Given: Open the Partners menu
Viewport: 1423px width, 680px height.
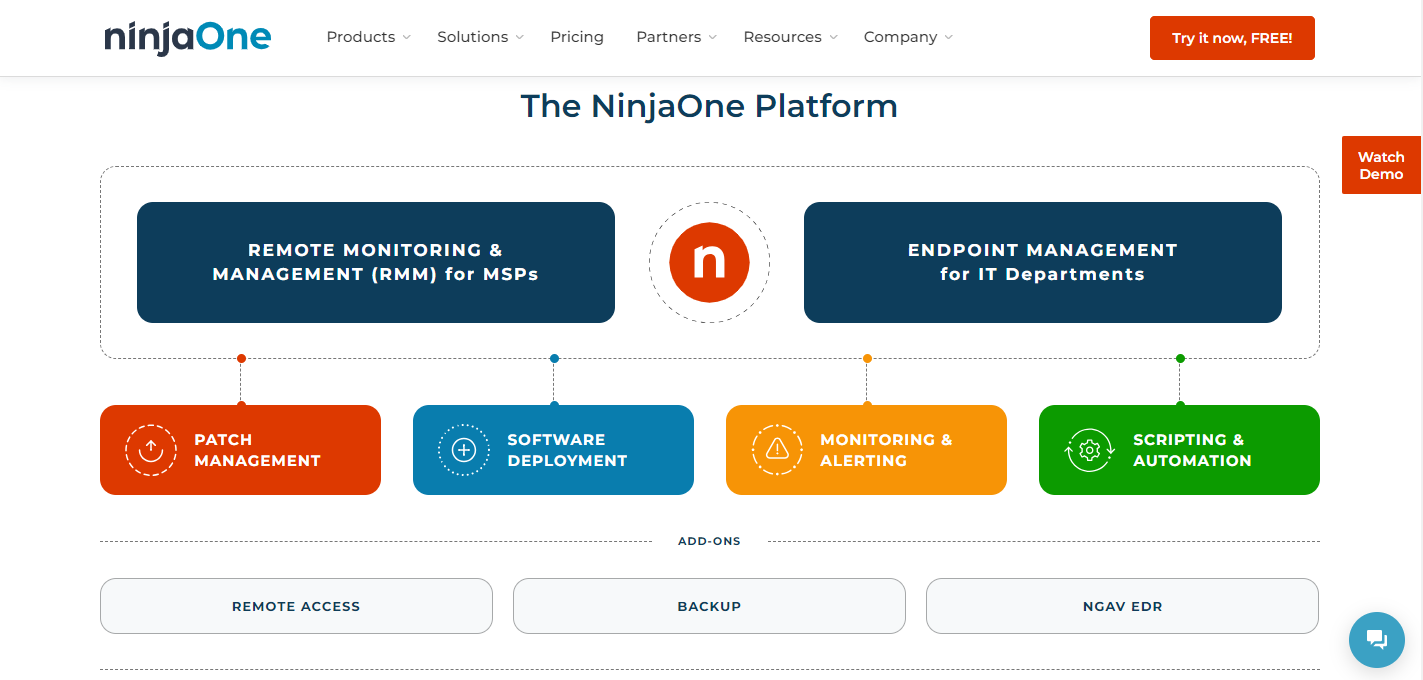Looking at the screenshot, I should [669, 37].
